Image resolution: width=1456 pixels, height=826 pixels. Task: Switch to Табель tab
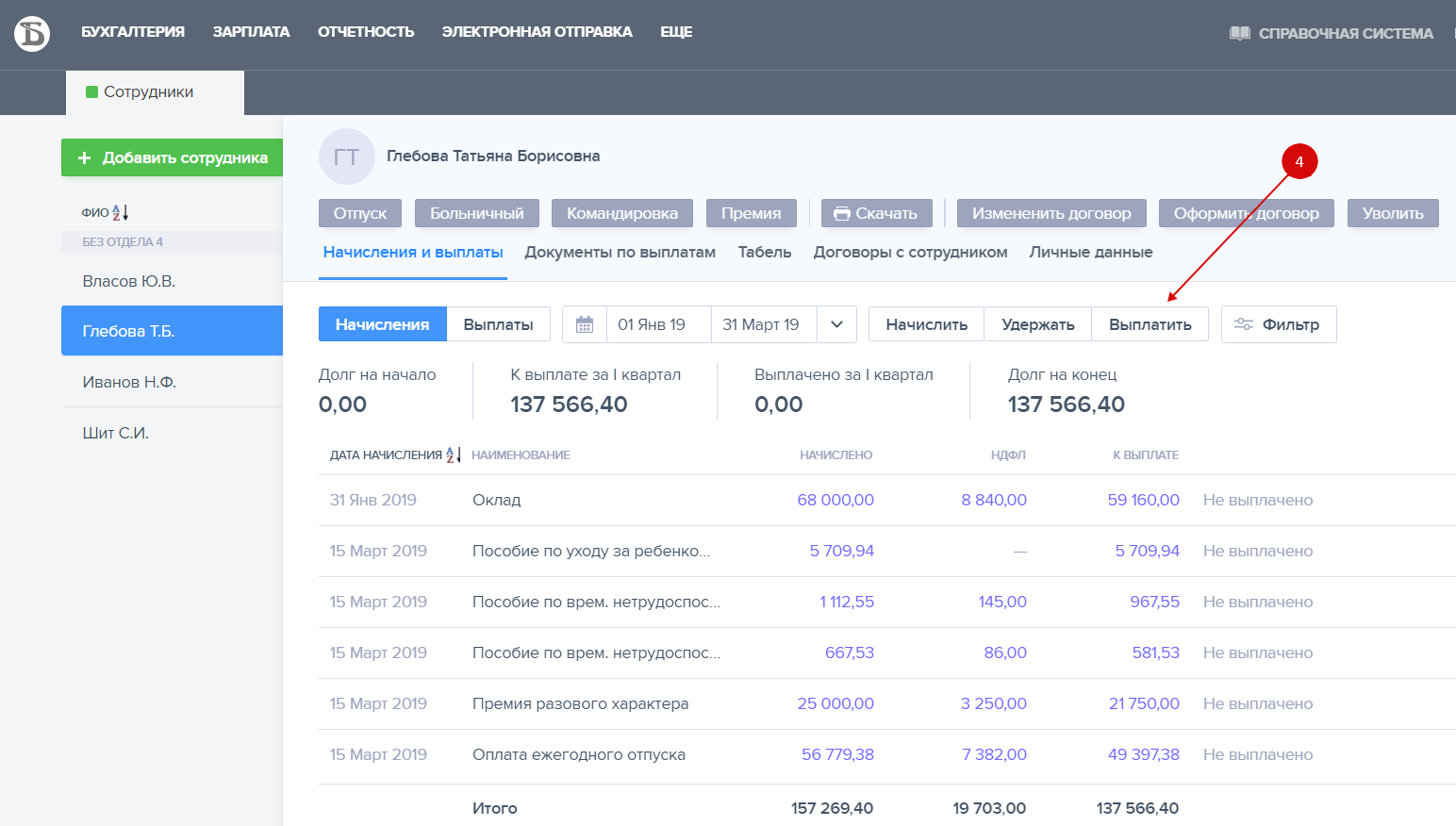(x=765, y=252)
